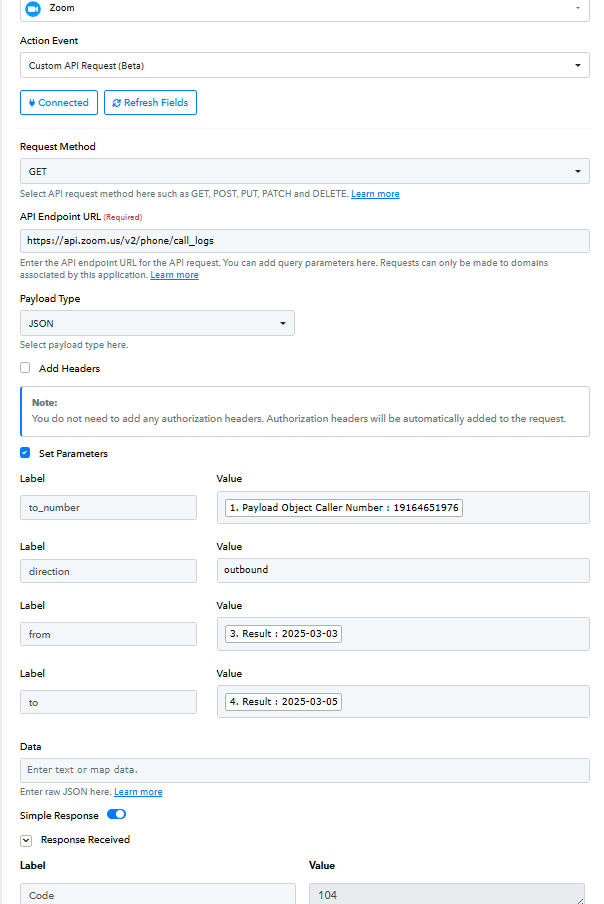Open the Action Event dropdown
This screenshot has width=604, height=904.
click(304, 65)
